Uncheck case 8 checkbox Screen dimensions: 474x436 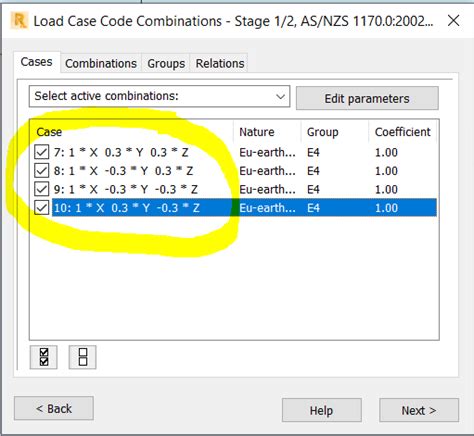42,171
